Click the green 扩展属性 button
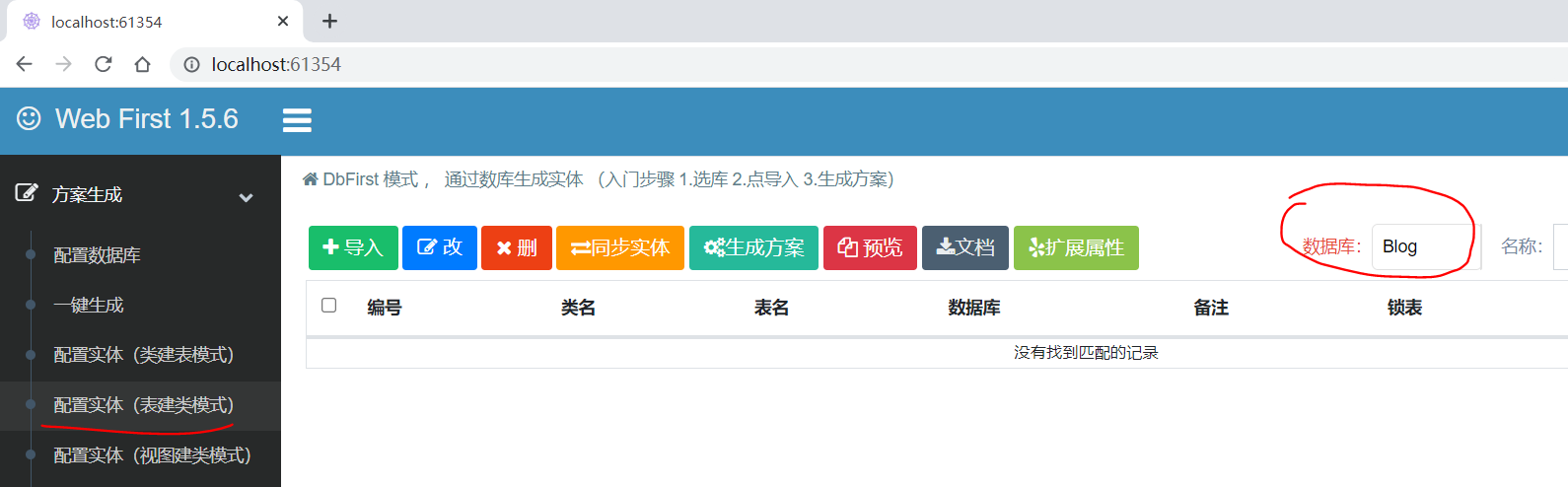The image size is (1568, 487). coord(1076,247)
